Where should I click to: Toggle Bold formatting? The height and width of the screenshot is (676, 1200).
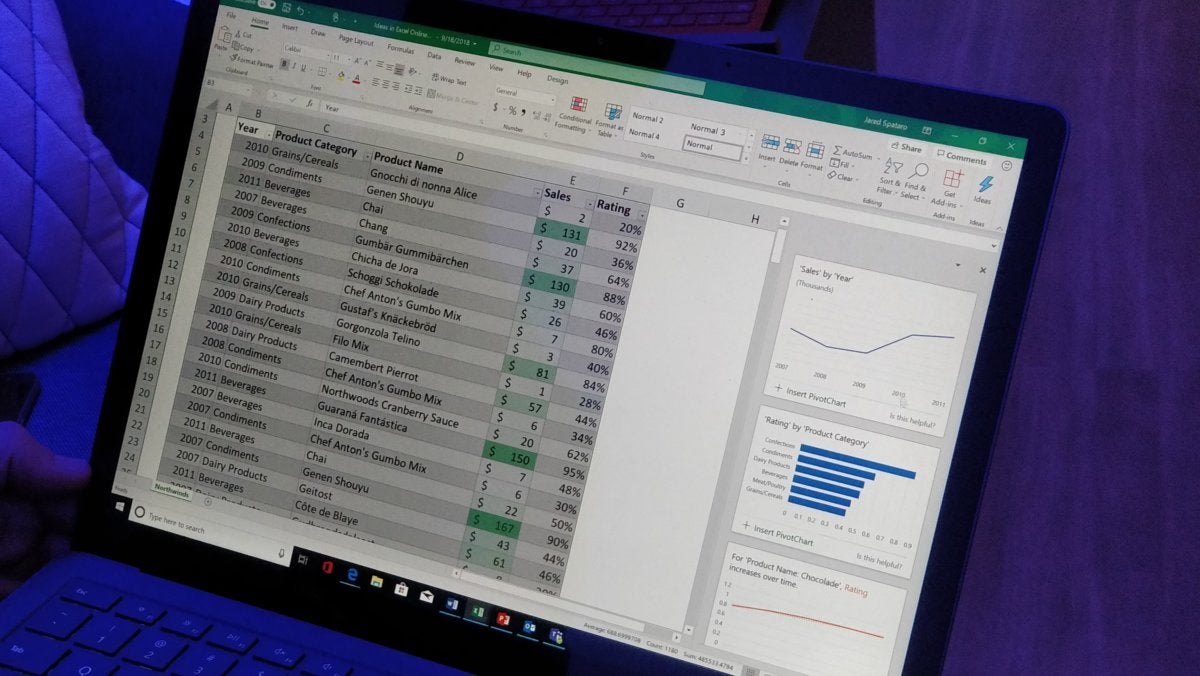tap(283, 64)
